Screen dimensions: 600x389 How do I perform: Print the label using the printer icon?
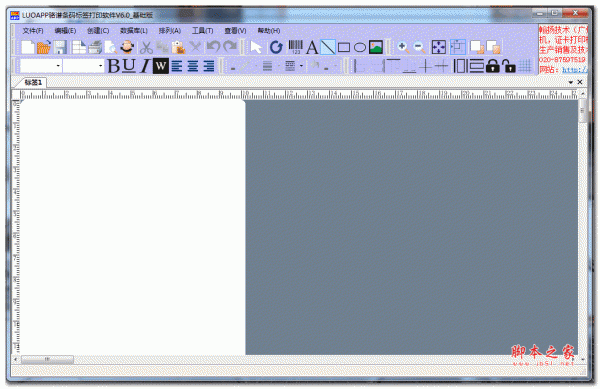click(x=95, y=47)
